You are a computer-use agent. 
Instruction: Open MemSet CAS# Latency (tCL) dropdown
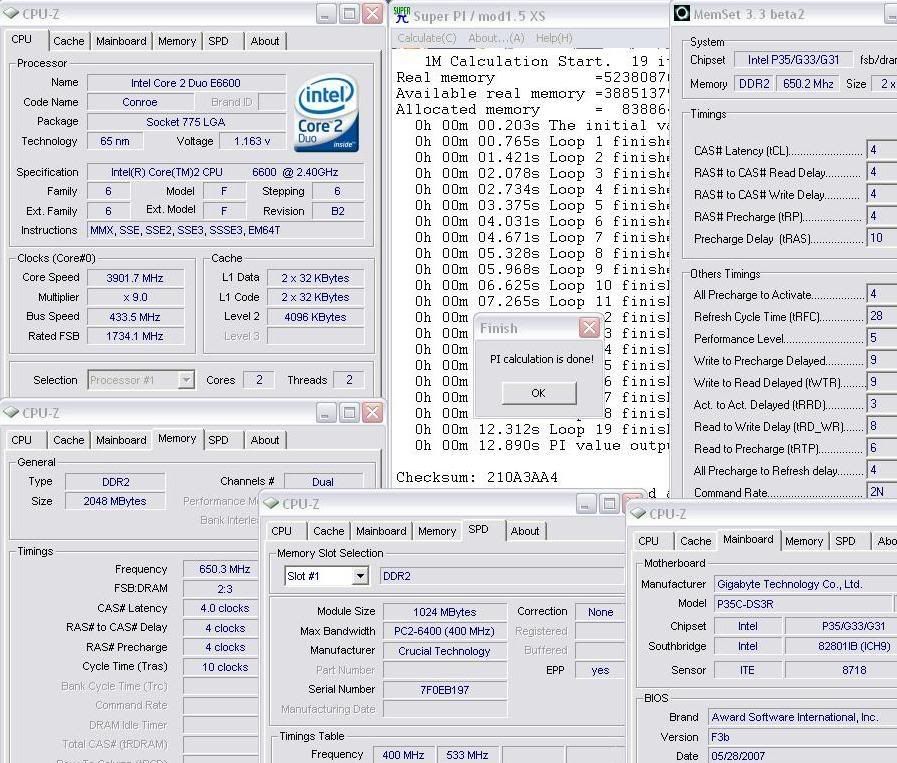(882, 150)
